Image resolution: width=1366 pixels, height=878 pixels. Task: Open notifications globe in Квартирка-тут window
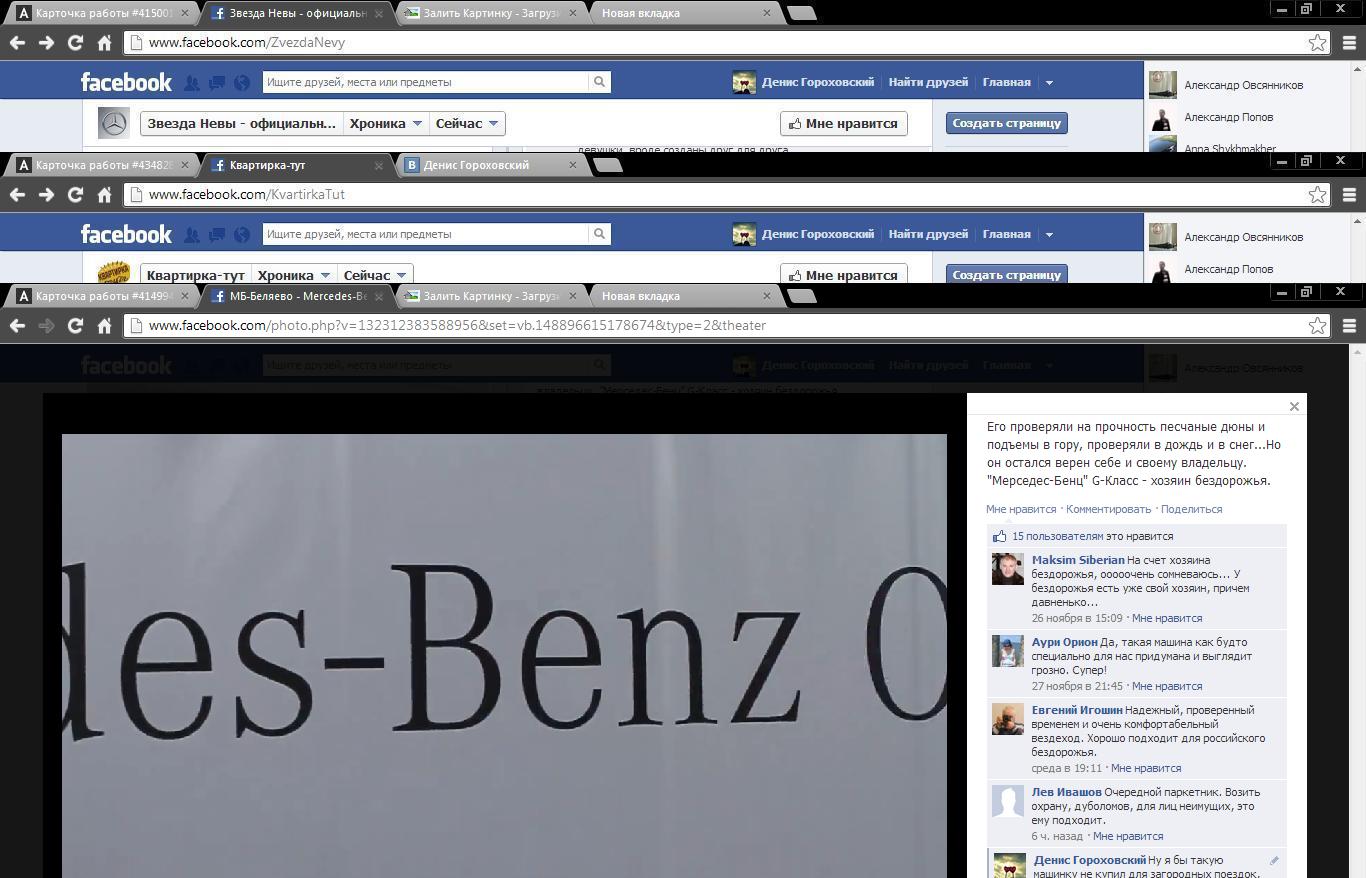tap(241, 234)
